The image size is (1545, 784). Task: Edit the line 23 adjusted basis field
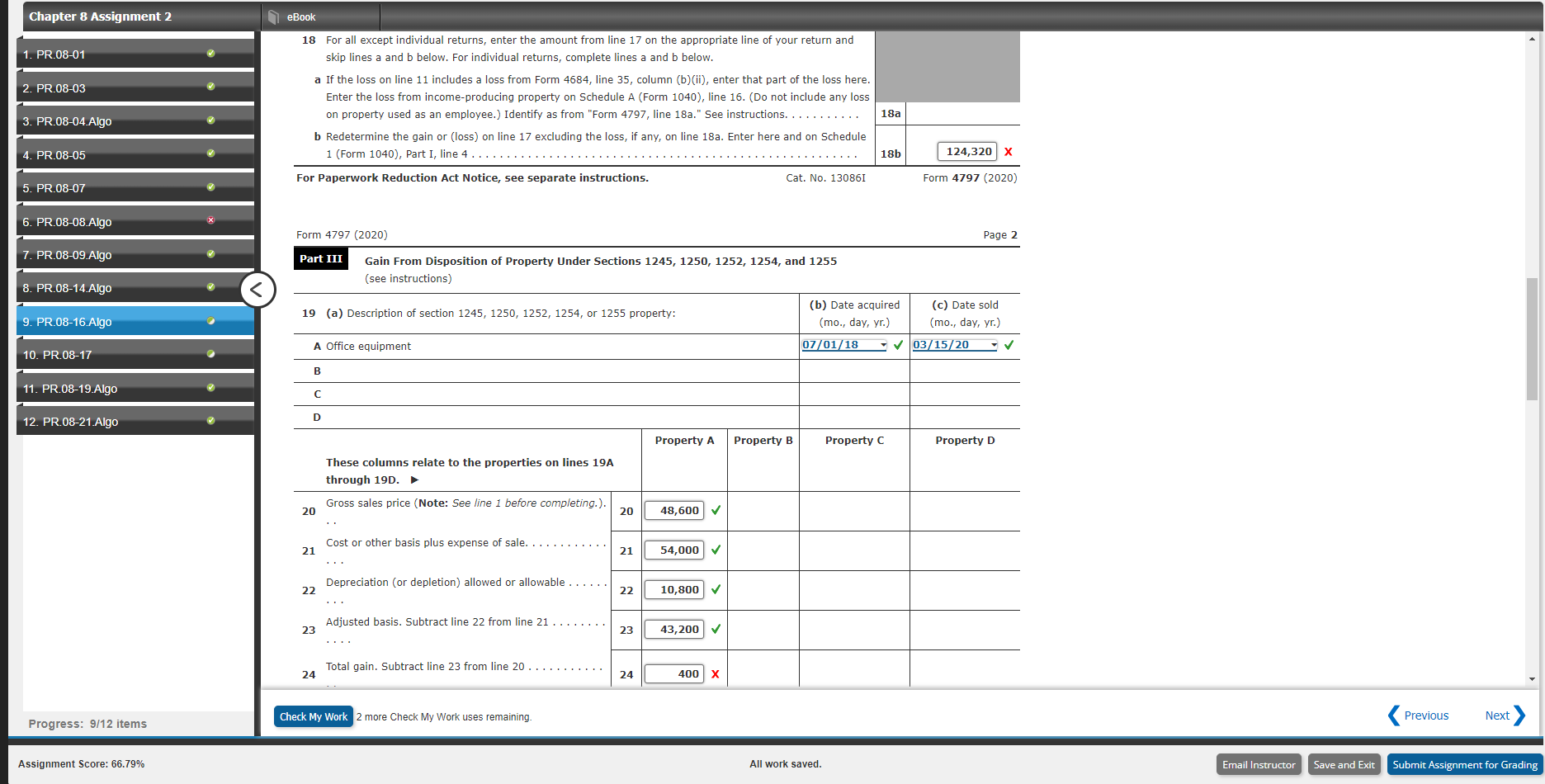pyautogui.click(x=674, y=629)
